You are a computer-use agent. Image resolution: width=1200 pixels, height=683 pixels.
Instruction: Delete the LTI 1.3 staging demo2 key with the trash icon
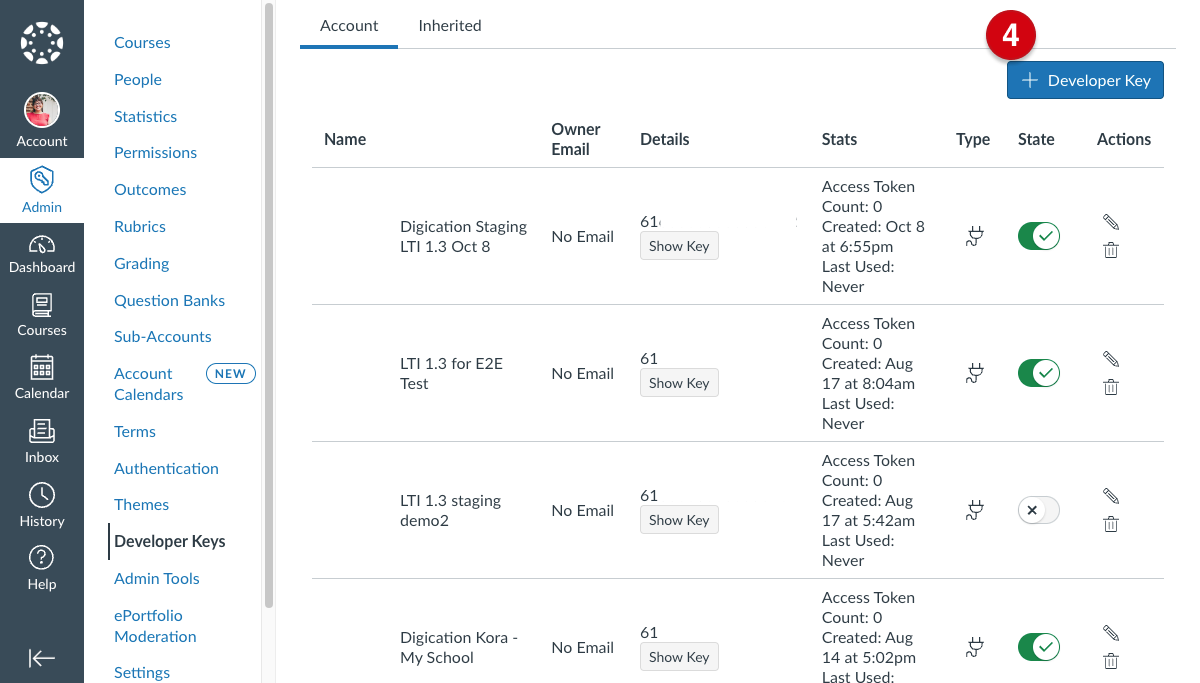(x=1111, y=524)
